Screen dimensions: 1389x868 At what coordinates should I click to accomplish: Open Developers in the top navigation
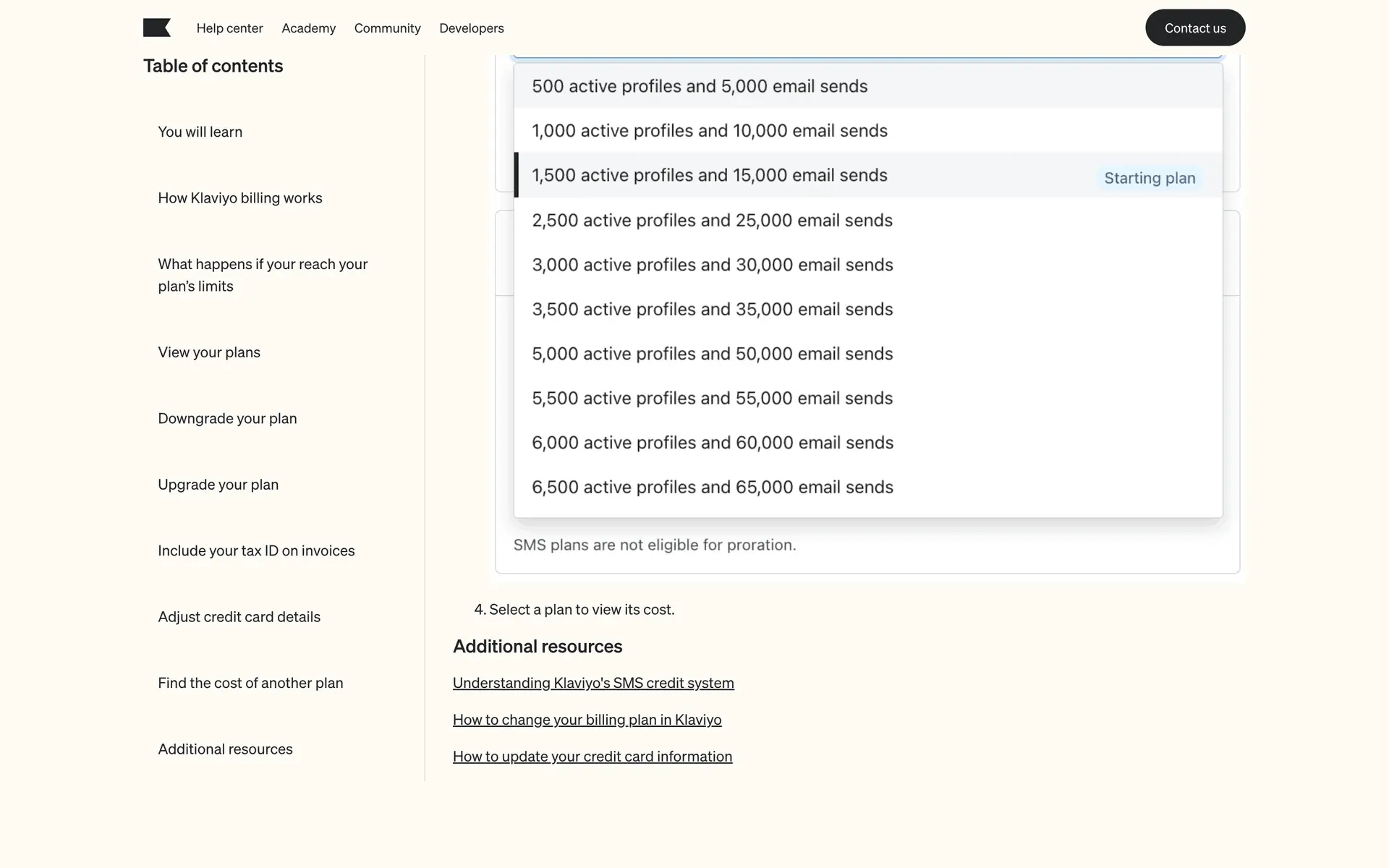tap(471, 28)
